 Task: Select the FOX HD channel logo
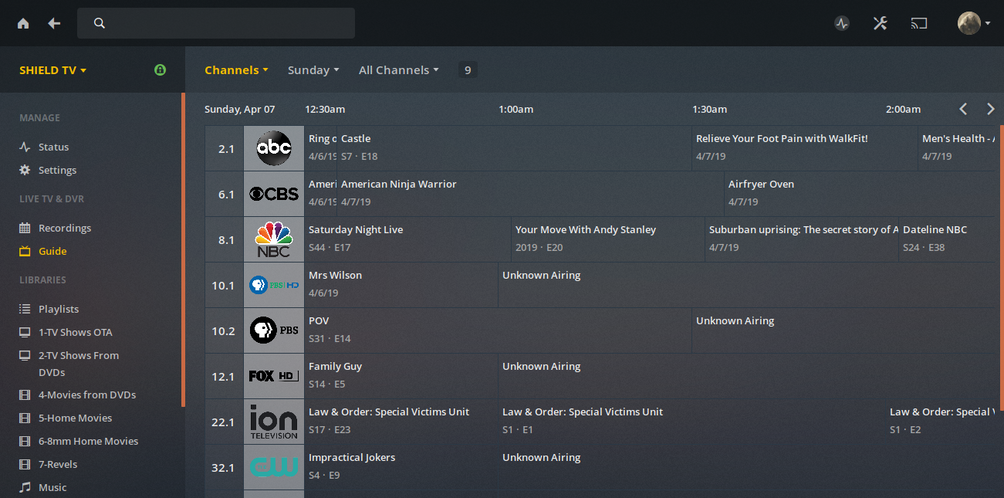coord(274,376)
